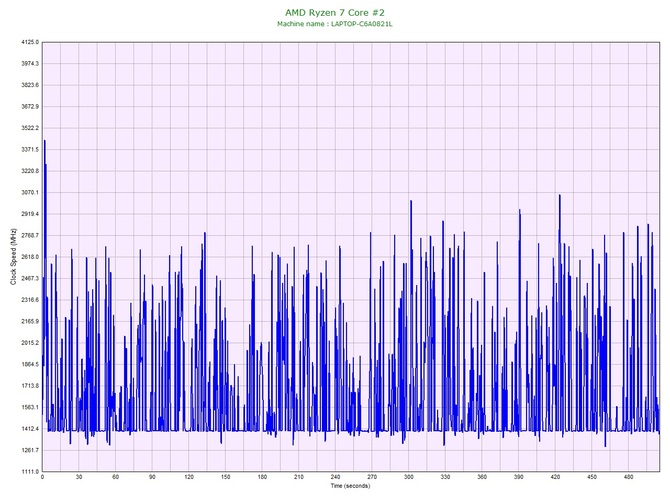Click the 2768.7 y-axis value

point(30,235)
